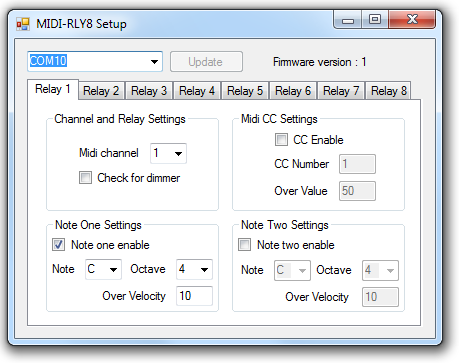This screenshot has width=459, height=363.
Task: Click the CC Number field
Action: (357, 164)
